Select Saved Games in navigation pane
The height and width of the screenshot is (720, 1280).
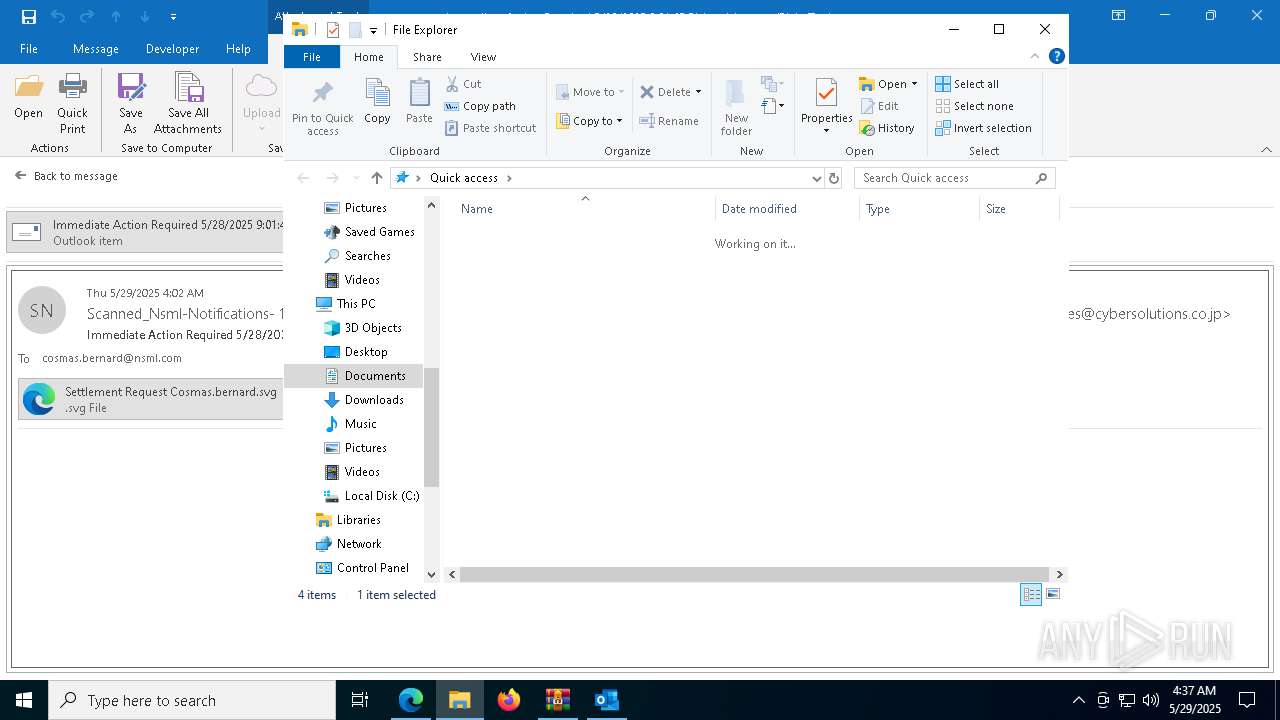[x=368, y=232]
